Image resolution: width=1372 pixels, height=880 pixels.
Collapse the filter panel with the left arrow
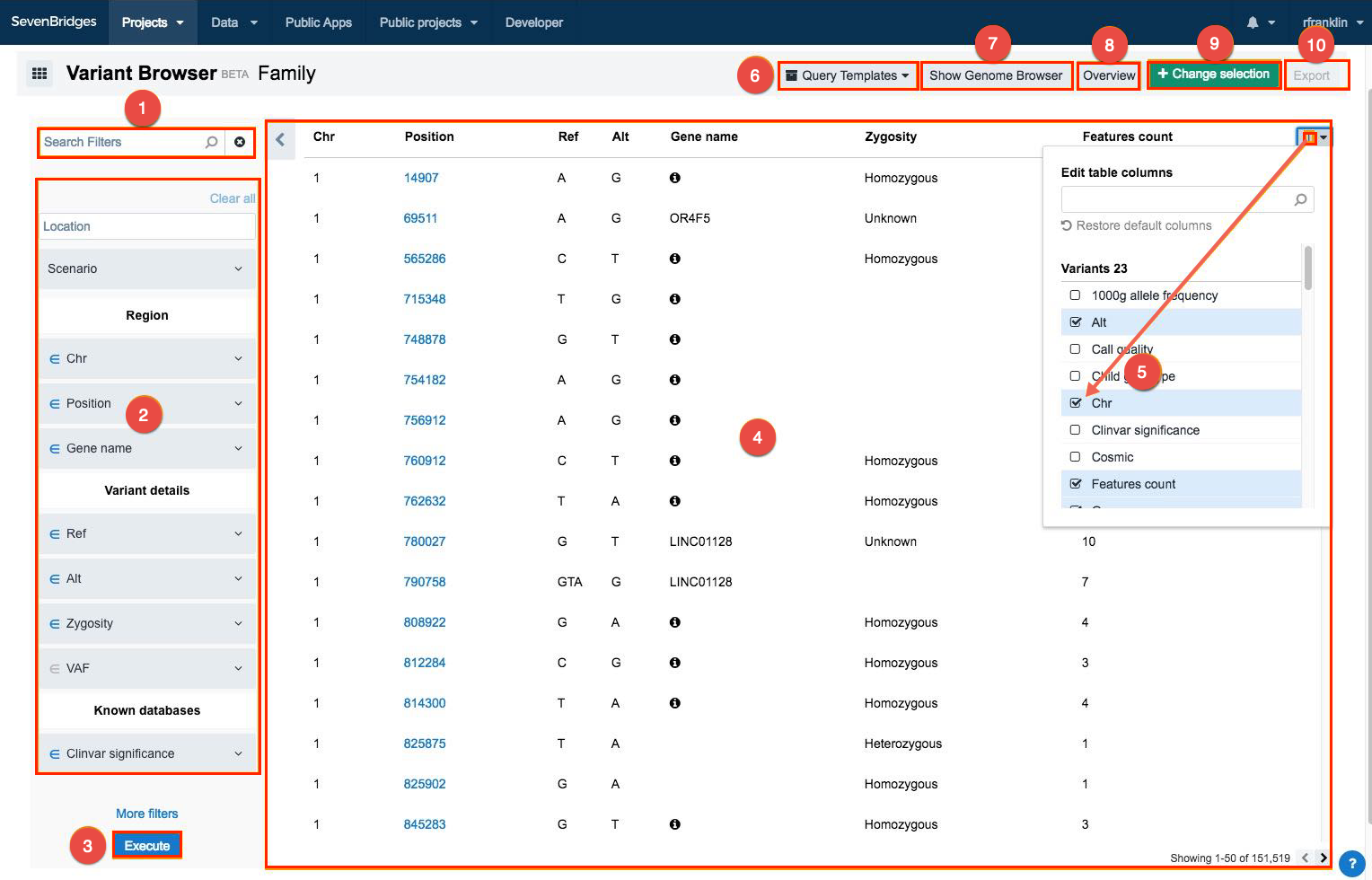coord(280,139)
